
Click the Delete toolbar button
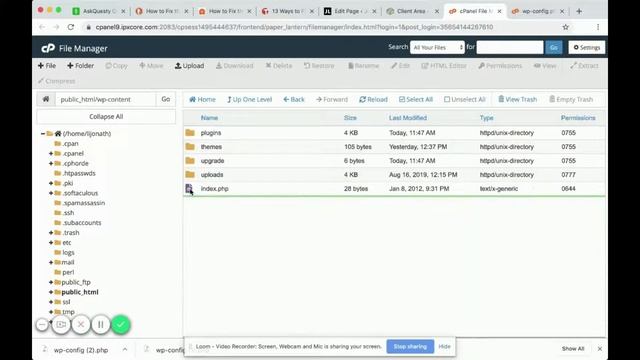279,66
